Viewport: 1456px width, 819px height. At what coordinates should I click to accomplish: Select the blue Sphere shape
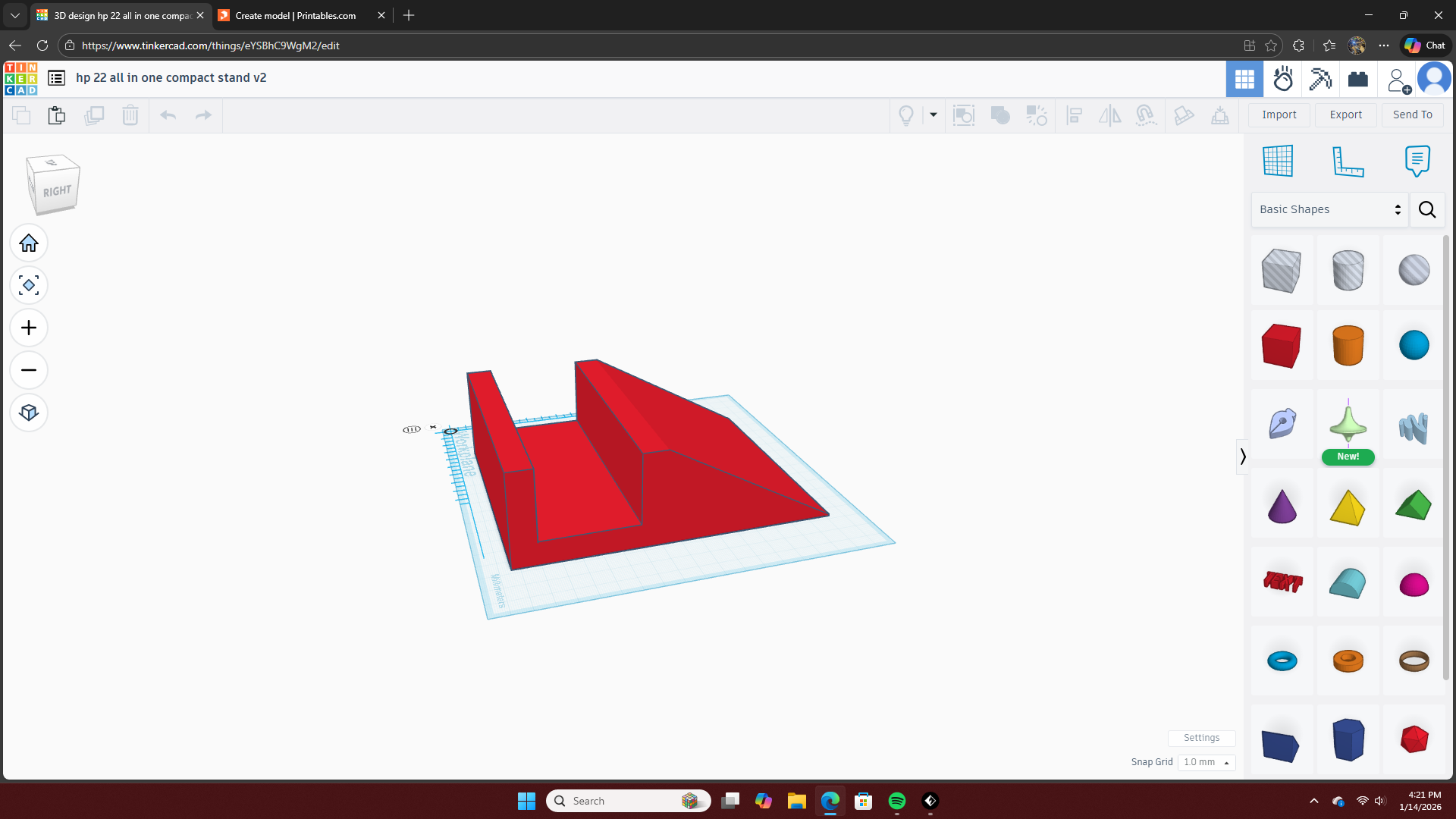1414,345
